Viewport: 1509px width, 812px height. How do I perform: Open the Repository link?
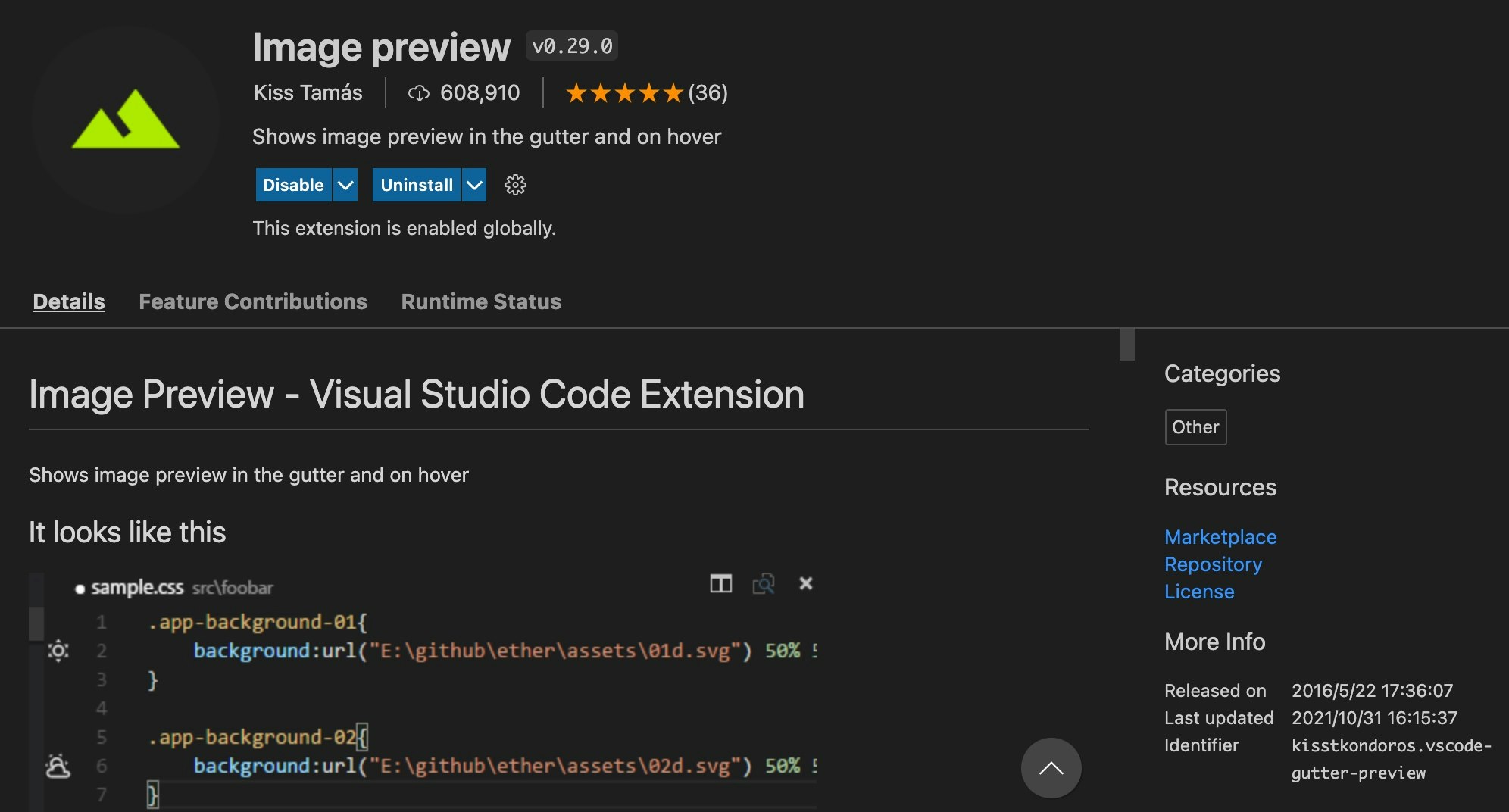click(x=1213, y=564)
